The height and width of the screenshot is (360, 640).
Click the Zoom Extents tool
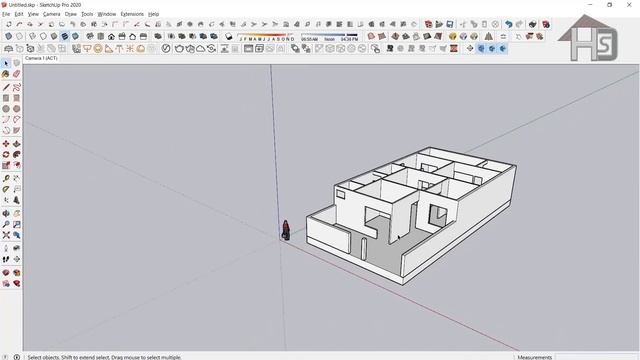(6, 235)
